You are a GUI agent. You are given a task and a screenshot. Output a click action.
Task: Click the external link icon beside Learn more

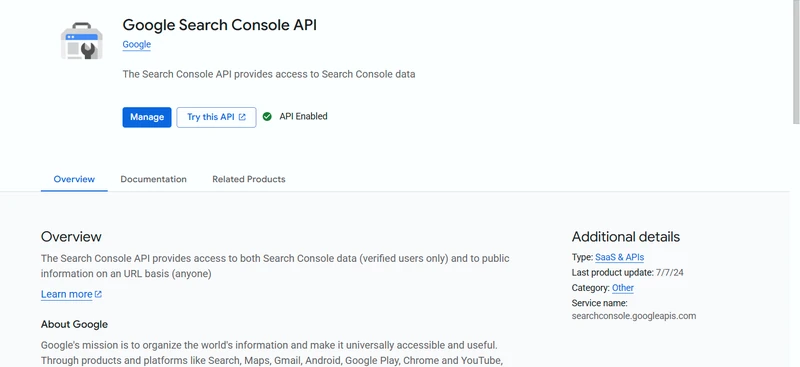(98, 295)
